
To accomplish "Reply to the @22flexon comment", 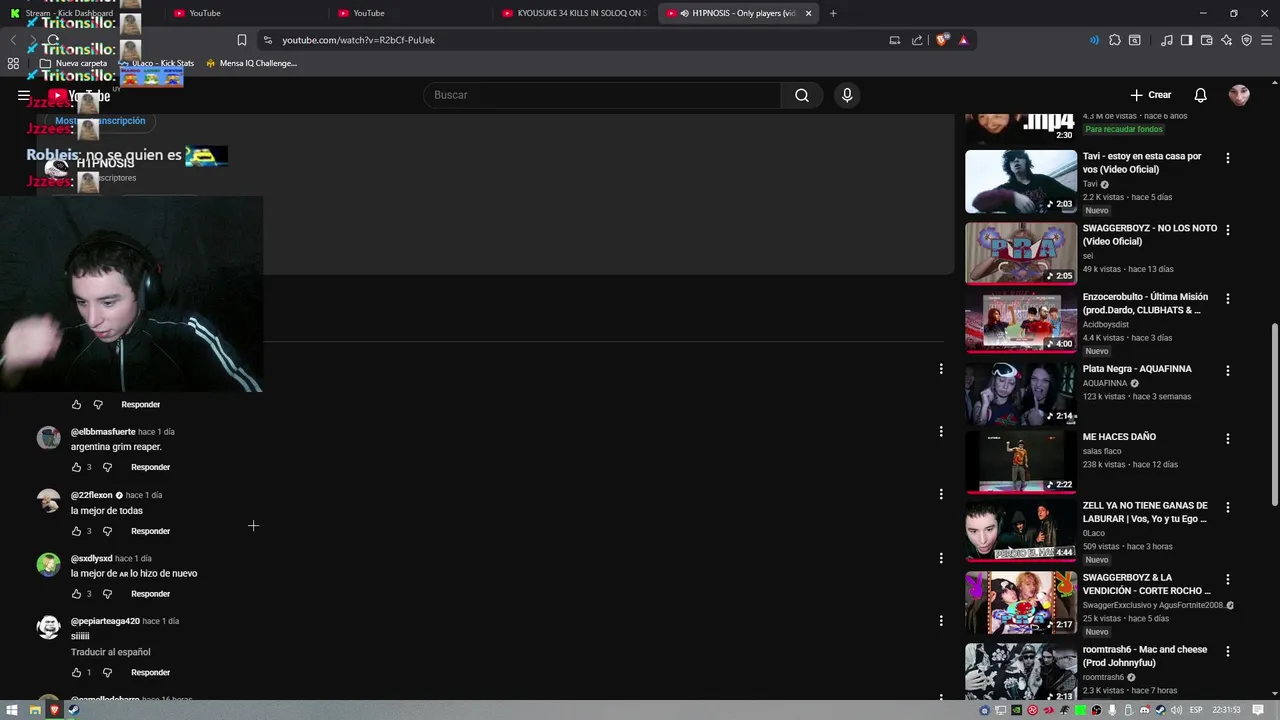I will [x=150, y=531].
